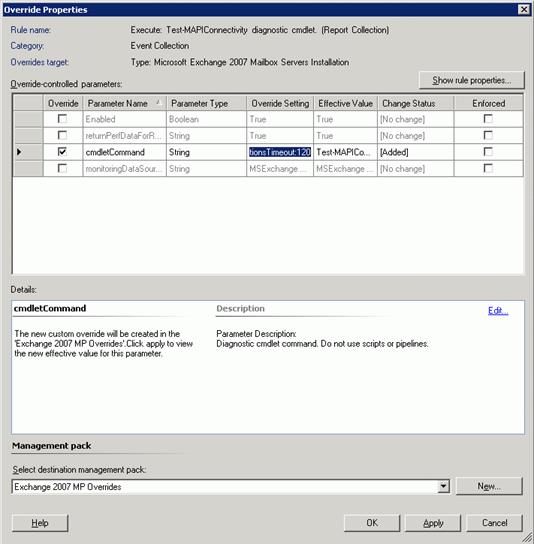This screenshot has height=544, width=534.
Task: Click the Overrides target label
Action: tap(40, 62)
